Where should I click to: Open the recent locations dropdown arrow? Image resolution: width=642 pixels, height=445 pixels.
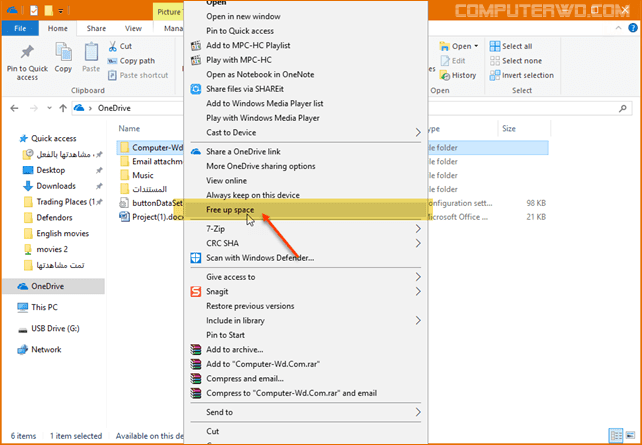pyautogui.click(x=50, y=108)
